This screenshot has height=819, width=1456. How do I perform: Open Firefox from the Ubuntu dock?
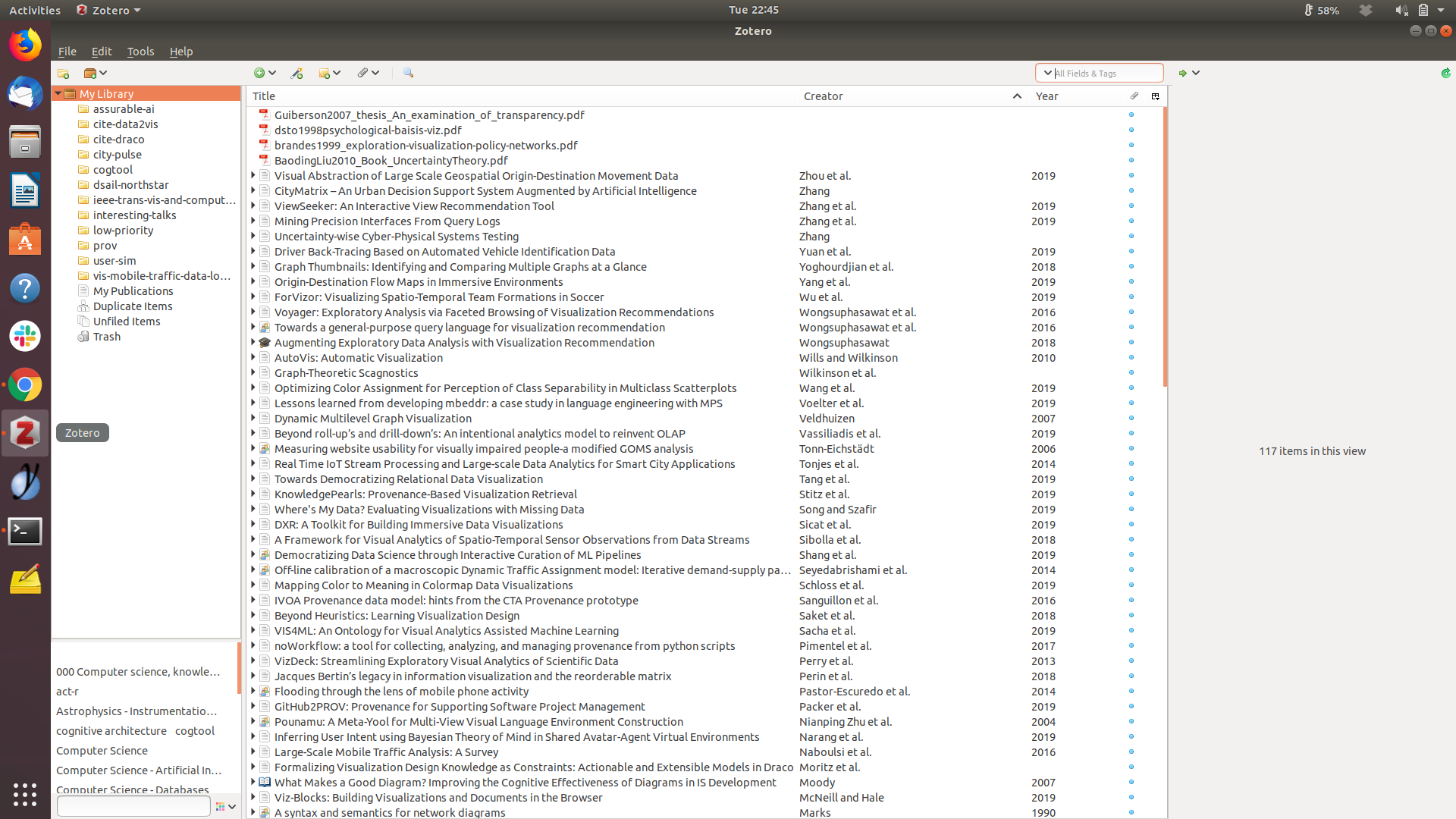[x=25, y=45]
